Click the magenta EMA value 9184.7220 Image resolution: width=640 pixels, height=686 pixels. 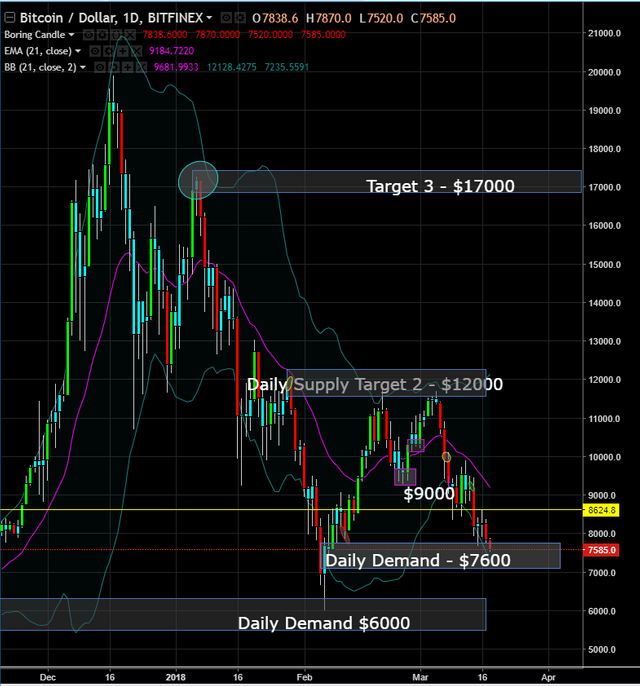[171, 51]
